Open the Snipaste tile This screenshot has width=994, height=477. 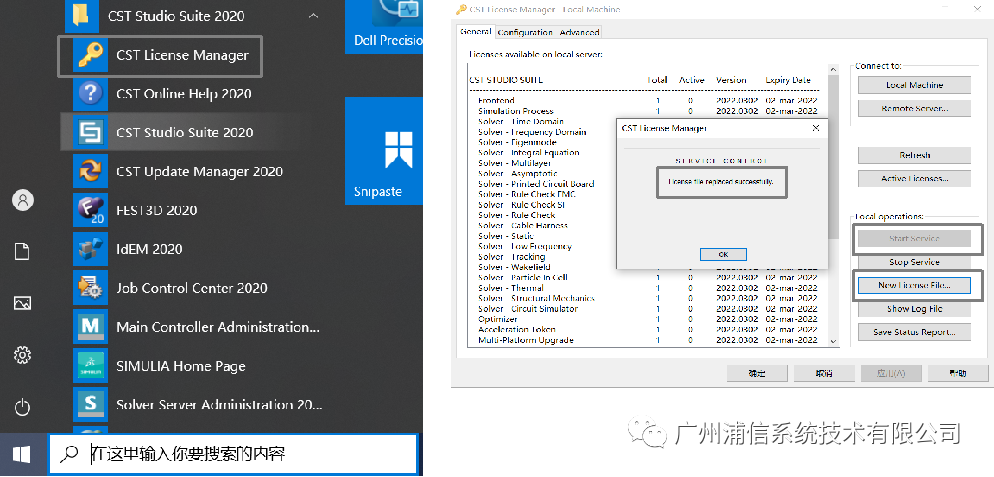[x=384, y=151]
